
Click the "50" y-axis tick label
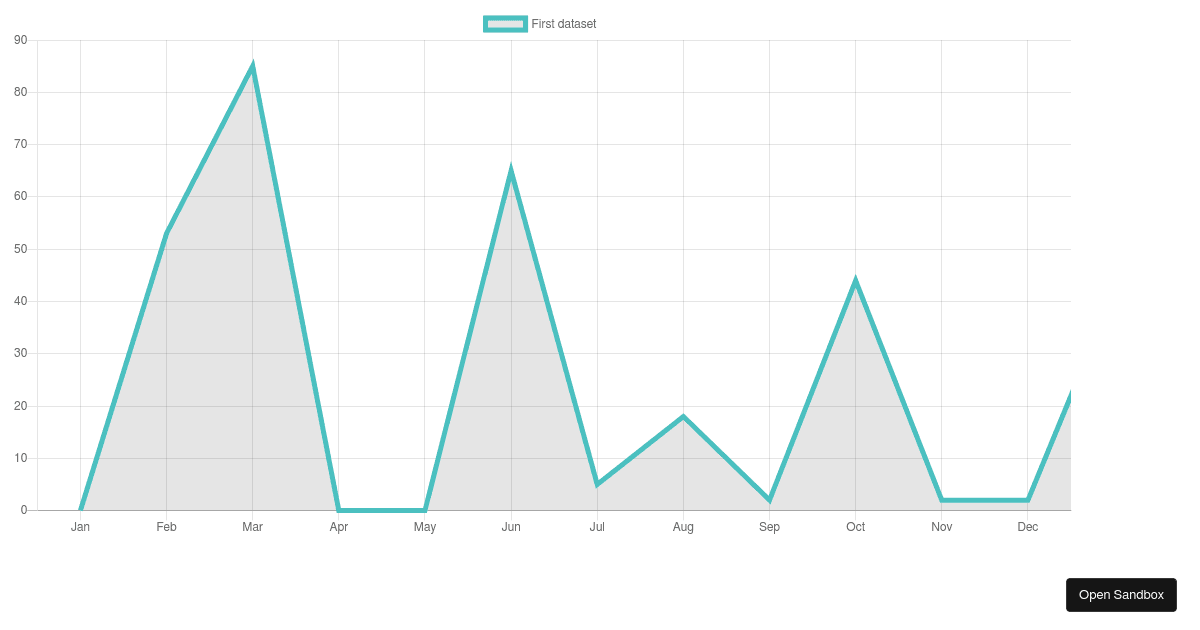(x=21, y=249)
